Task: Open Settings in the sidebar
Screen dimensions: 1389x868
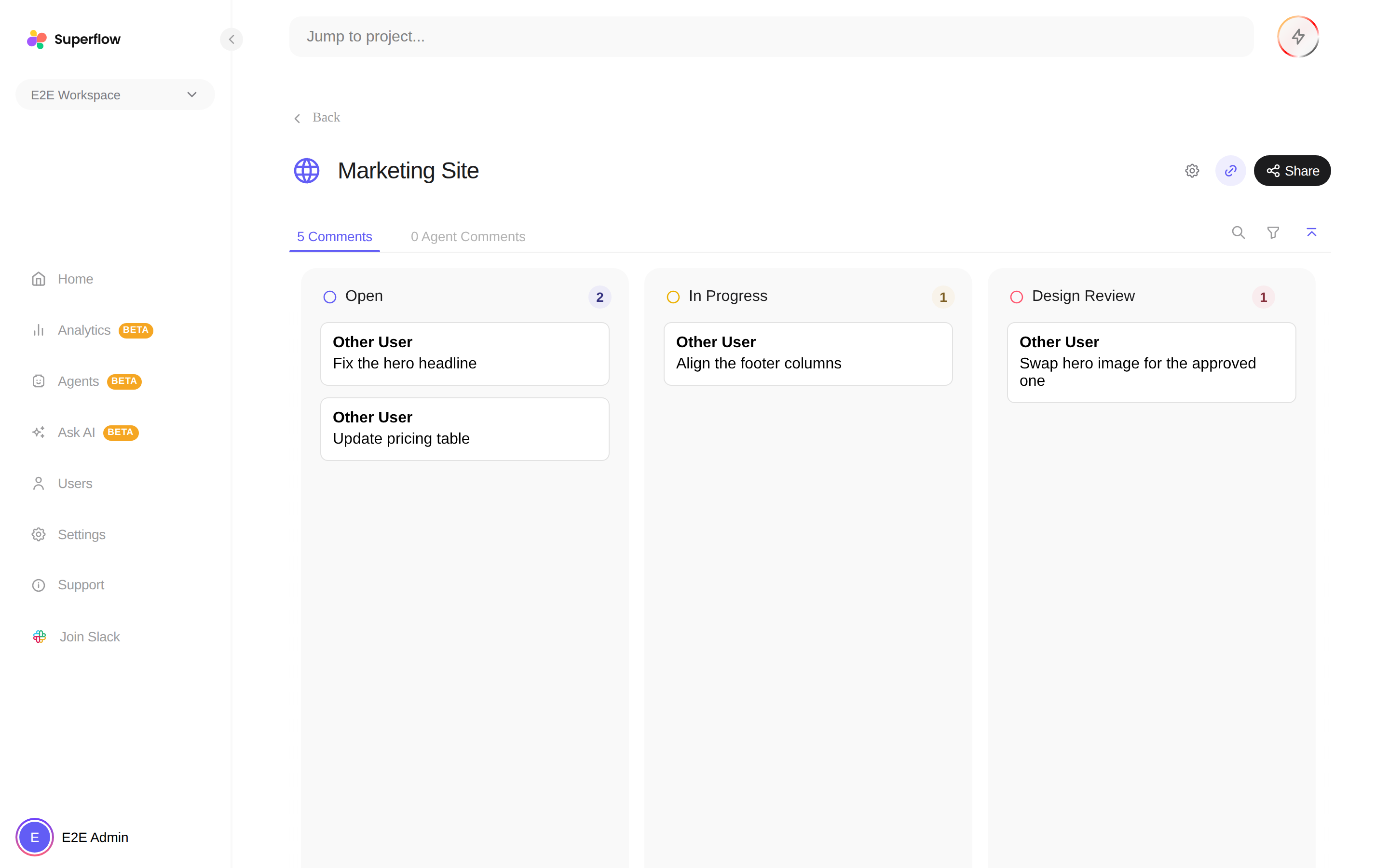Action: [82, 534]
